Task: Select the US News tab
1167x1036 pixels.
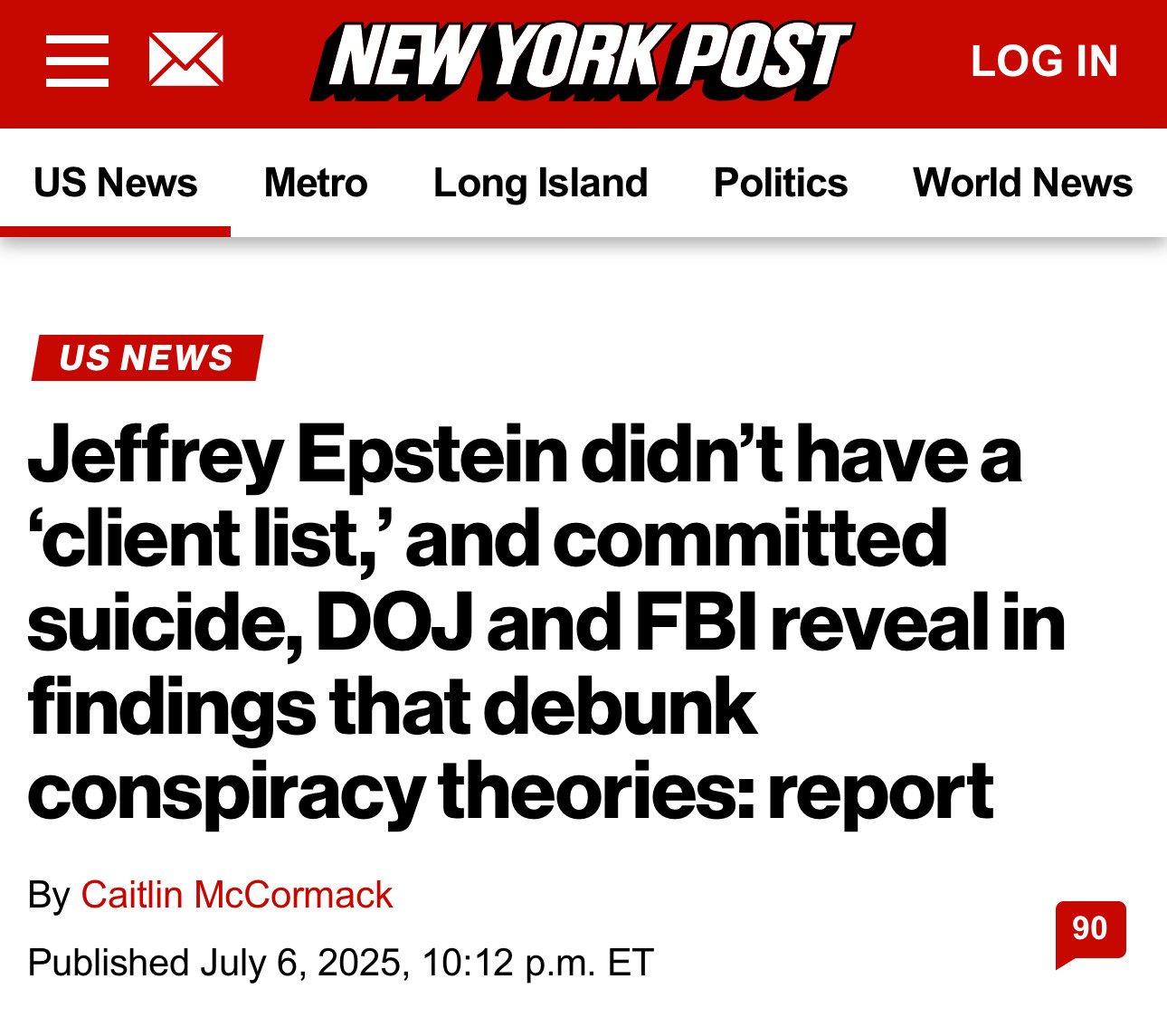Action: tap(115, 183)
